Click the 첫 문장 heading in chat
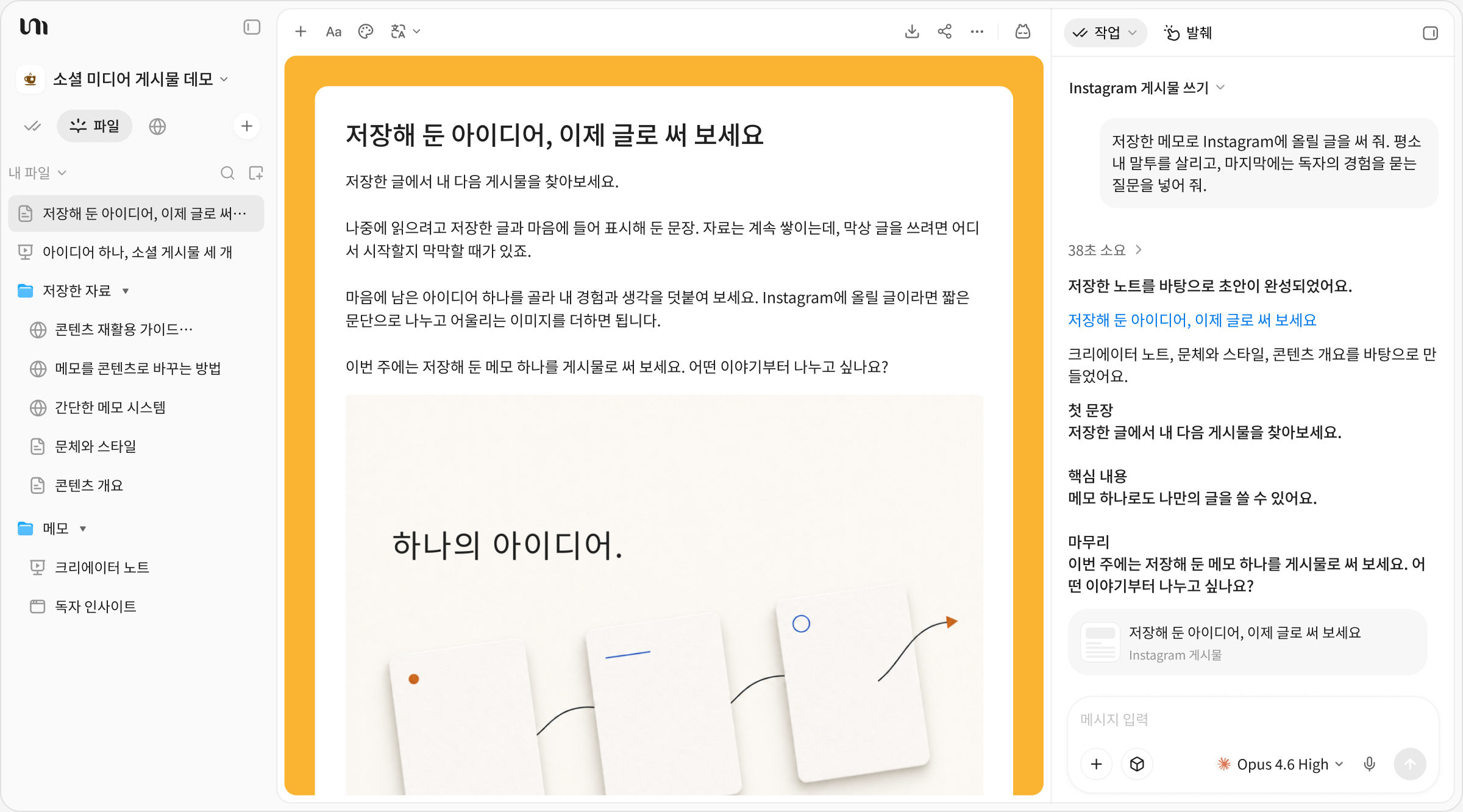Screen dimensions: 1463x812 click(1091, 410)
